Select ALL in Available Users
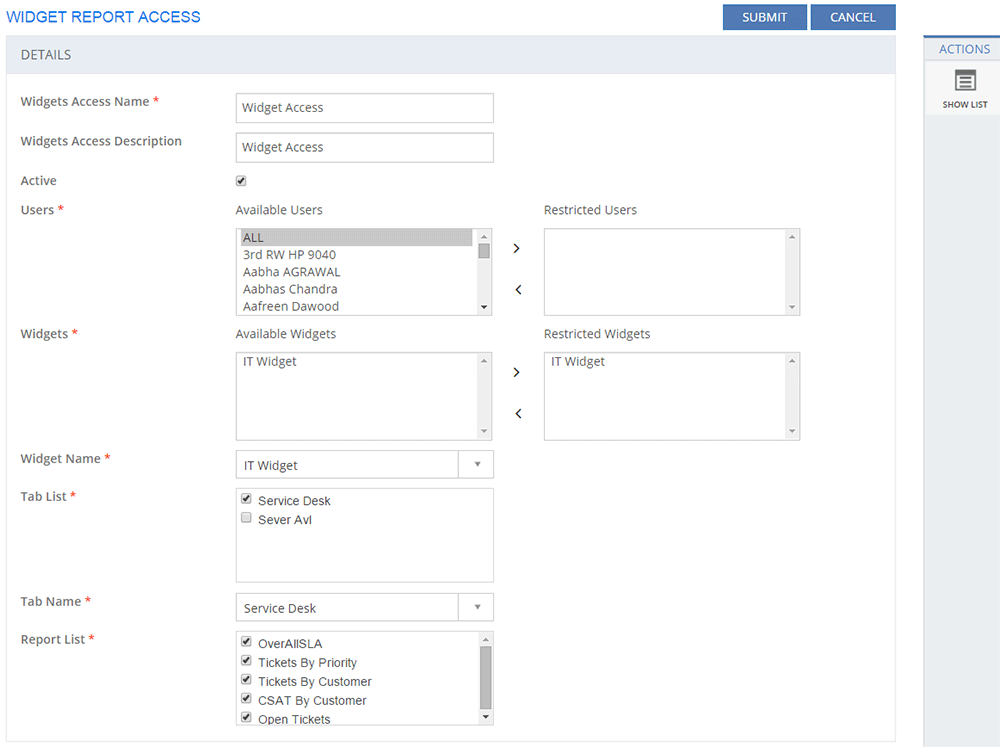 pos(355,238)
